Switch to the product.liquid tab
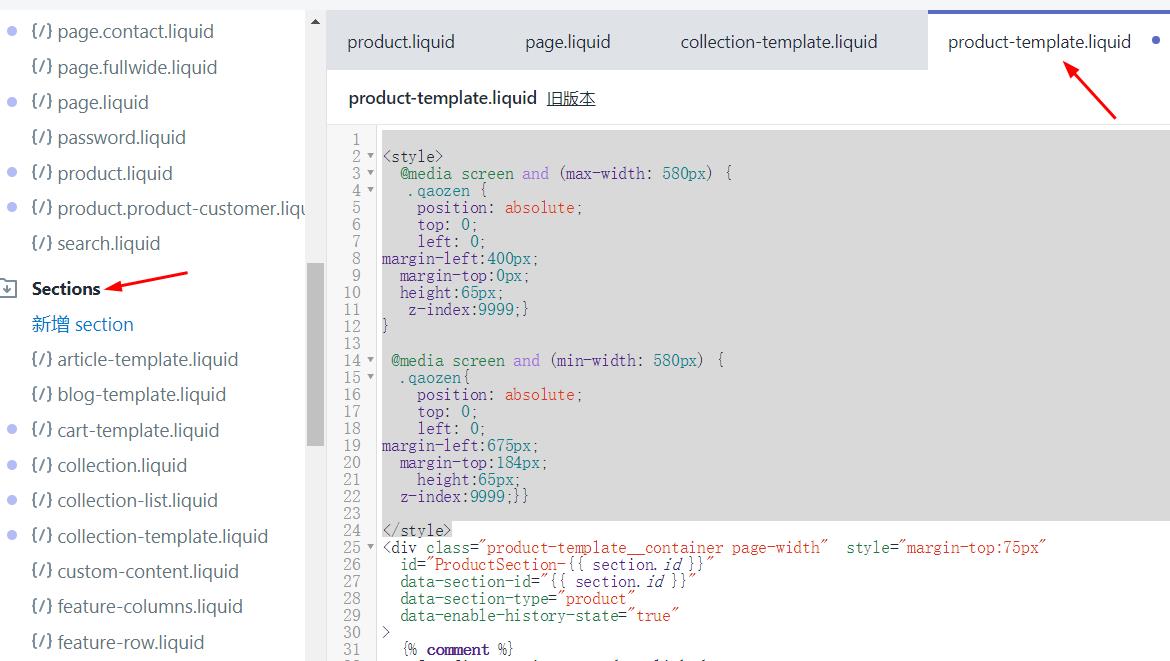The width and height of the screenshot is (1170, 661). (x=401, y=42)
